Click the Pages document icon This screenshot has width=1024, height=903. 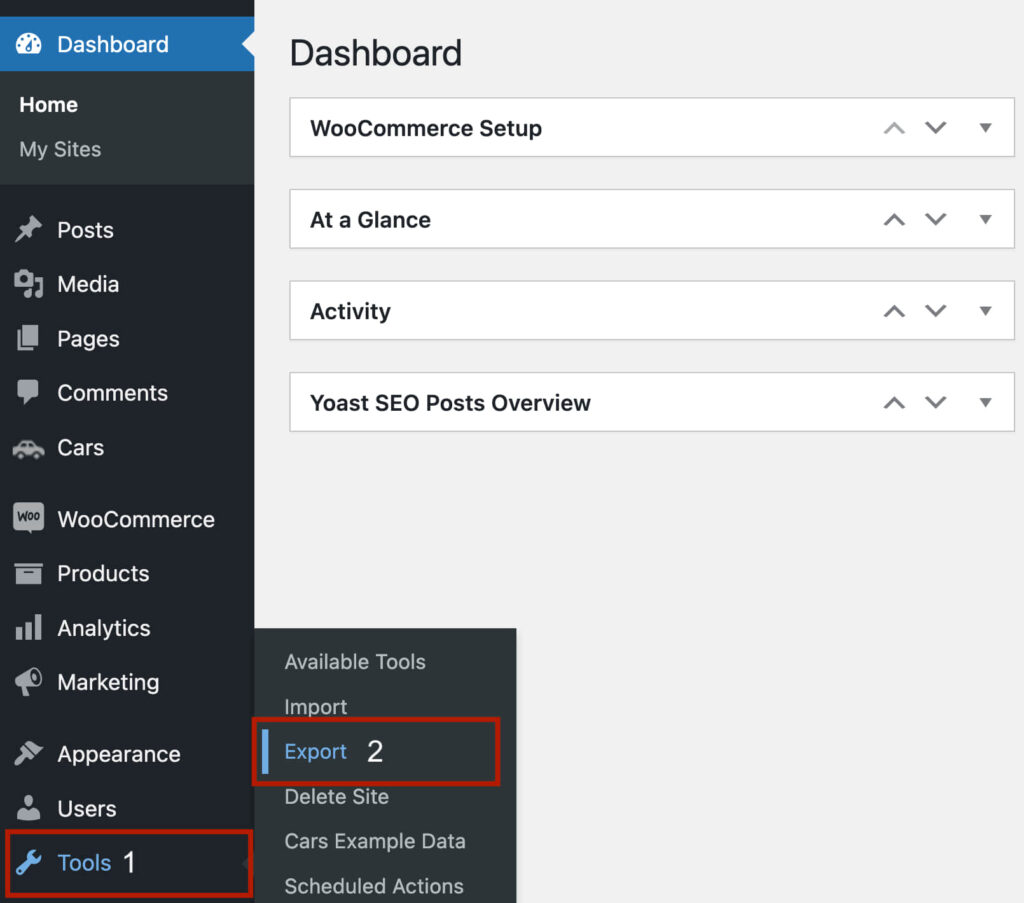(x=29, y=338)
